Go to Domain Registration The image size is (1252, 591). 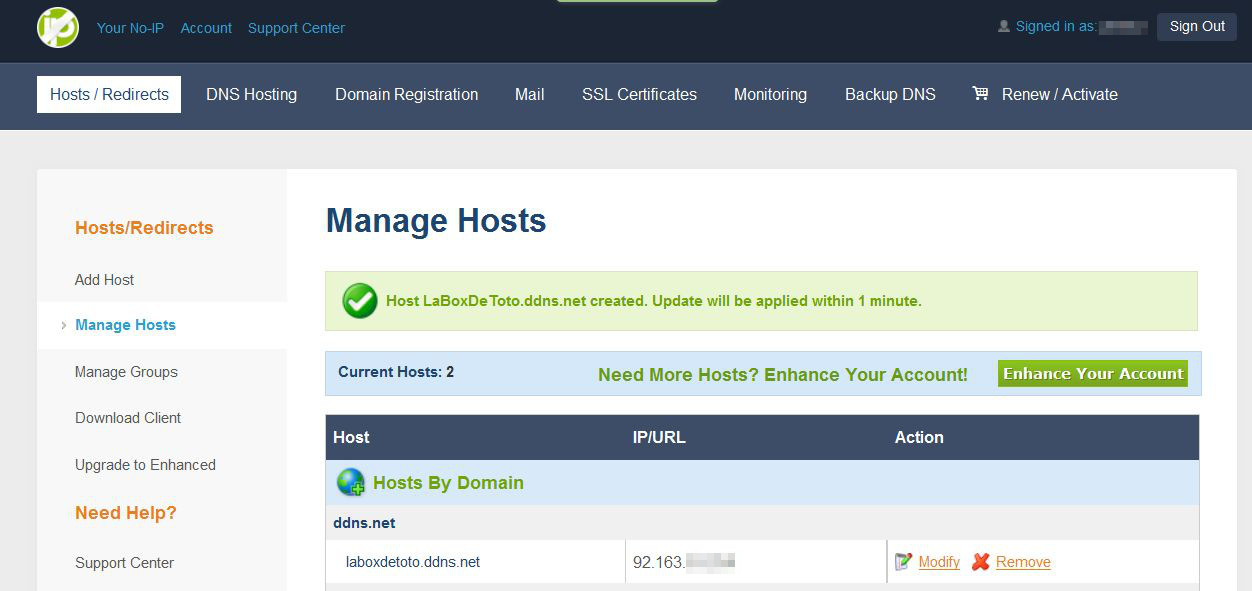(x=406, y=94)
